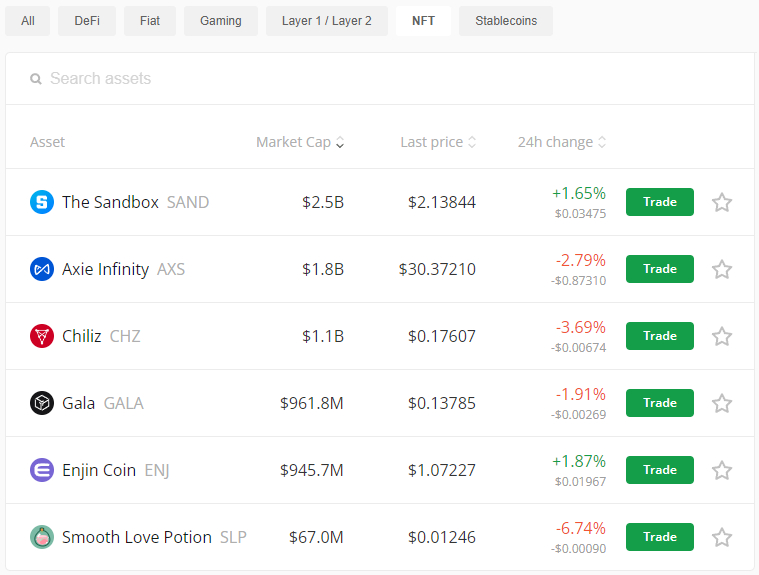The height and width of the screenshot is (575, 759).
Task: Click the Smooth Love Potion icon
Action: [42, 537]
